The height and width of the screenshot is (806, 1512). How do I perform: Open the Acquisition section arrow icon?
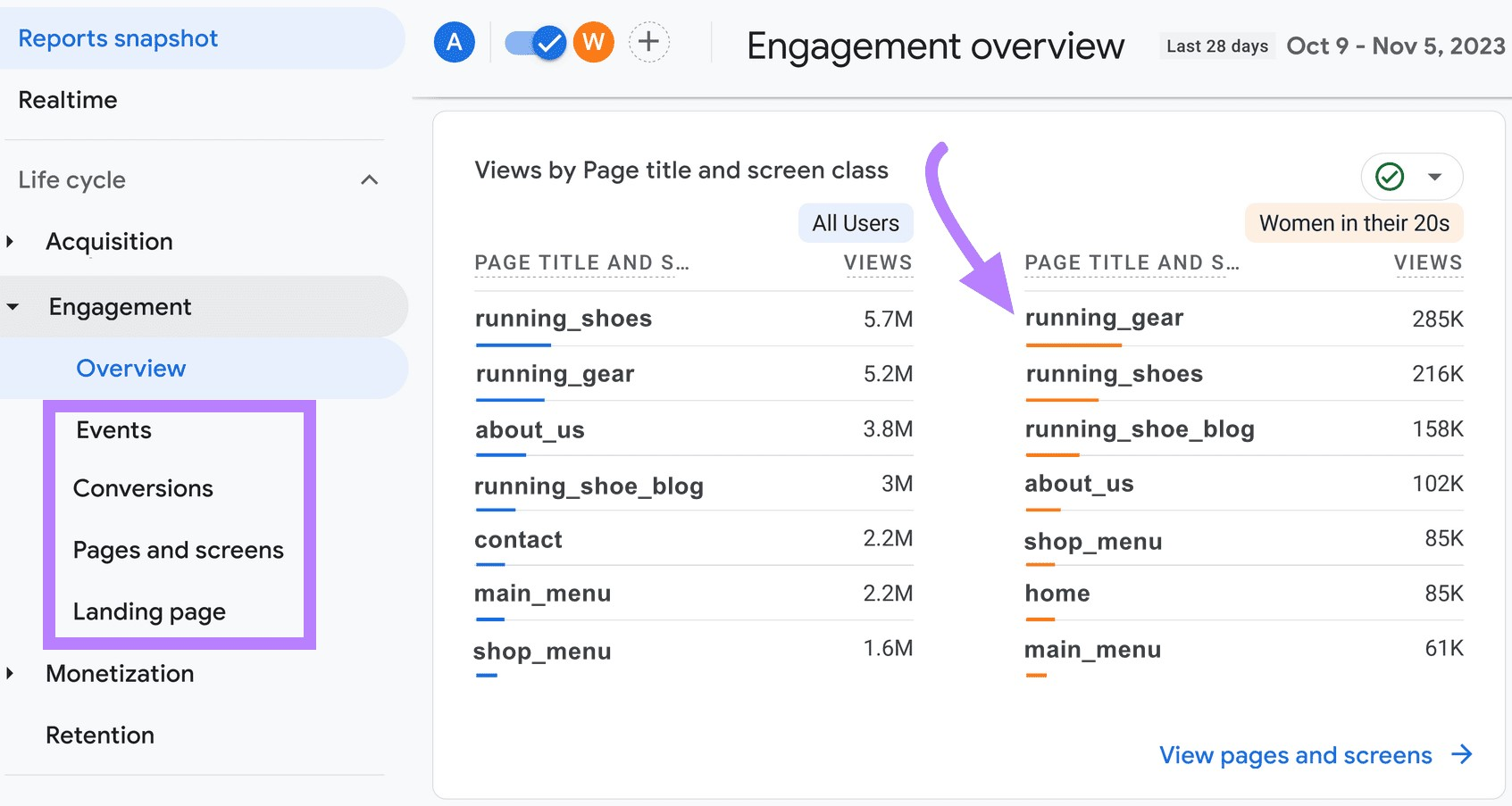coord(11,241)
